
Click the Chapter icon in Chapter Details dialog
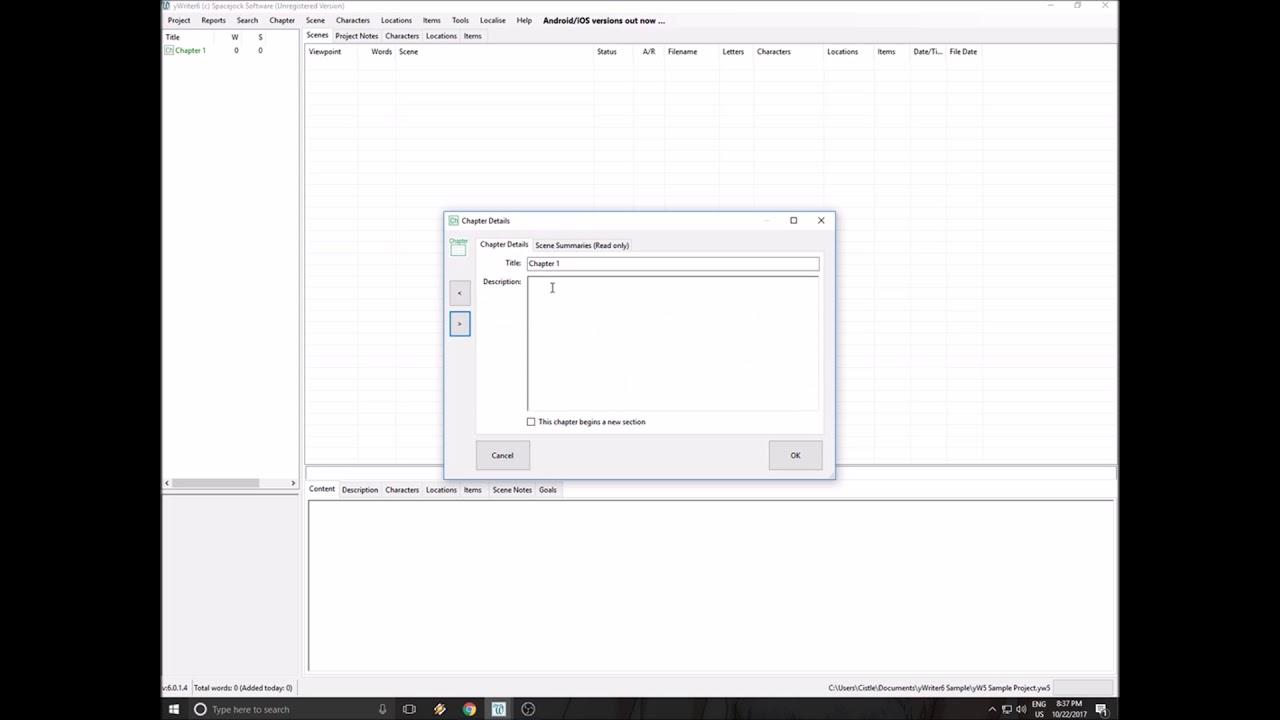458,248
